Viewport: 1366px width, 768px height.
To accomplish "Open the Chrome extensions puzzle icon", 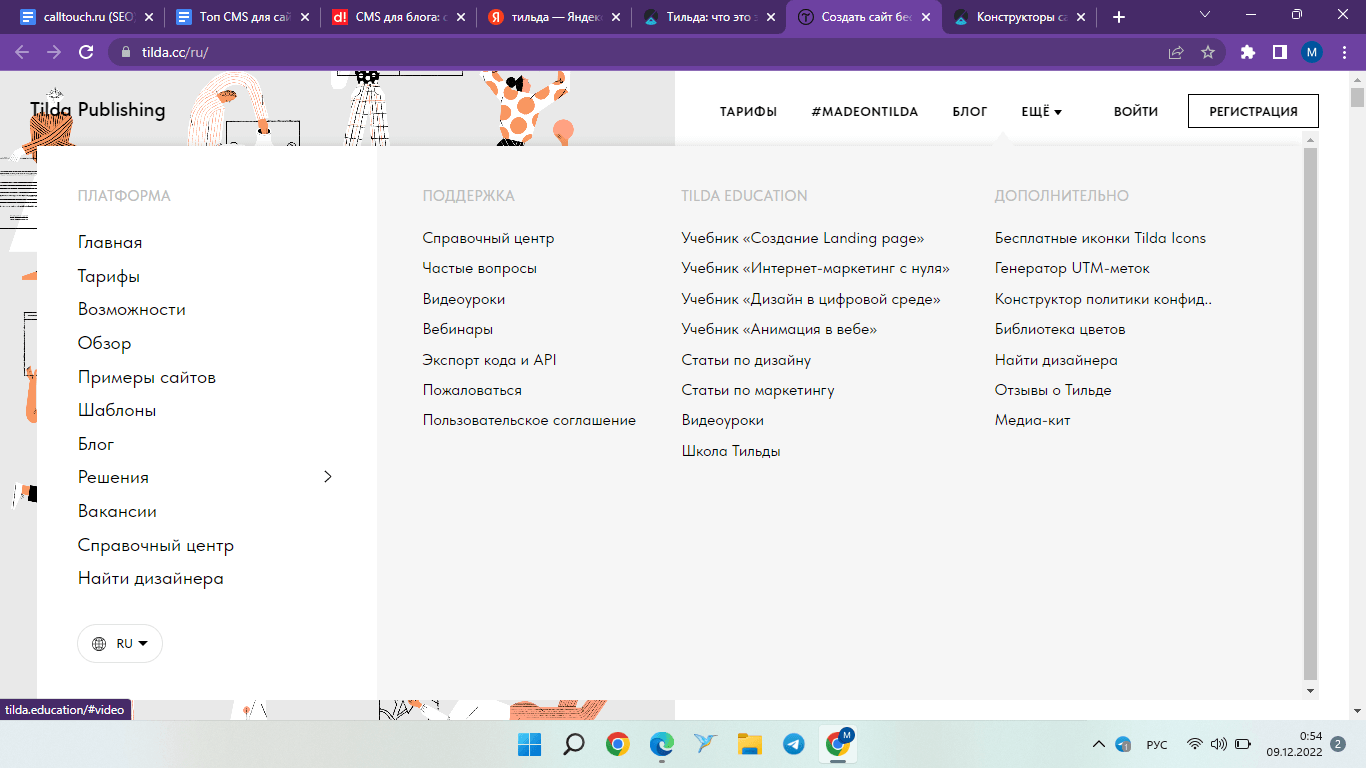I will tap(1247, 52).
